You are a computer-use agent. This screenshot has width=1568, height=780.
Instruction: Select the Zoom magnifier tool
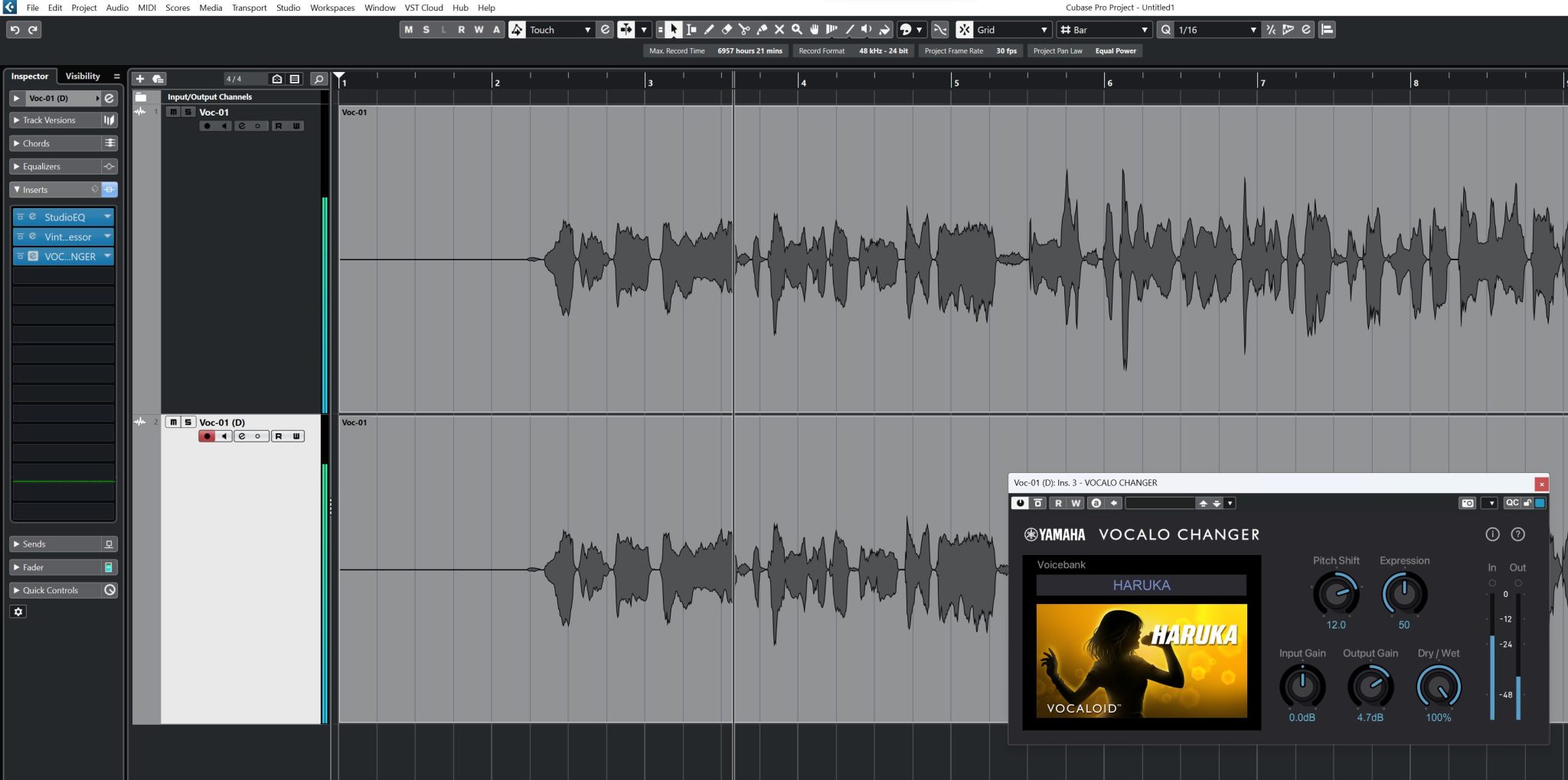(x=798, y=30)
